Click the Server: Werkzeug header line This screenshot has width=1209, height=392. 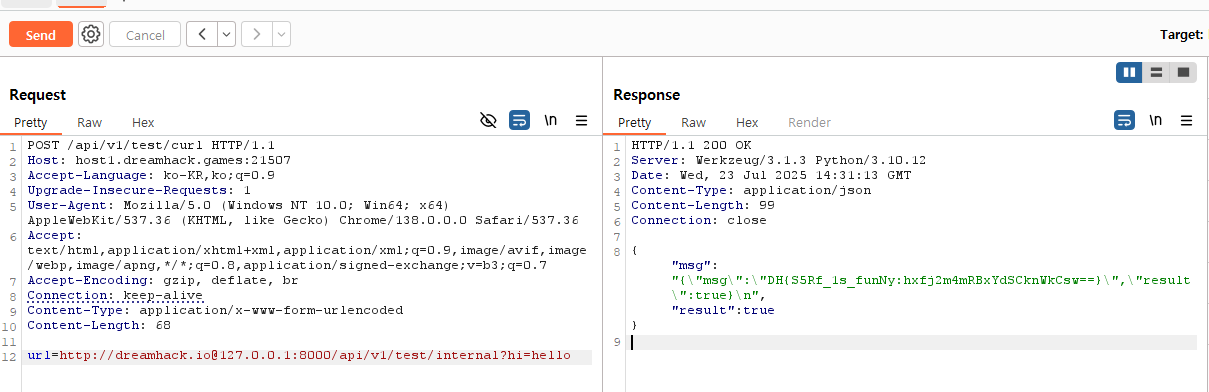click(779, 160)
